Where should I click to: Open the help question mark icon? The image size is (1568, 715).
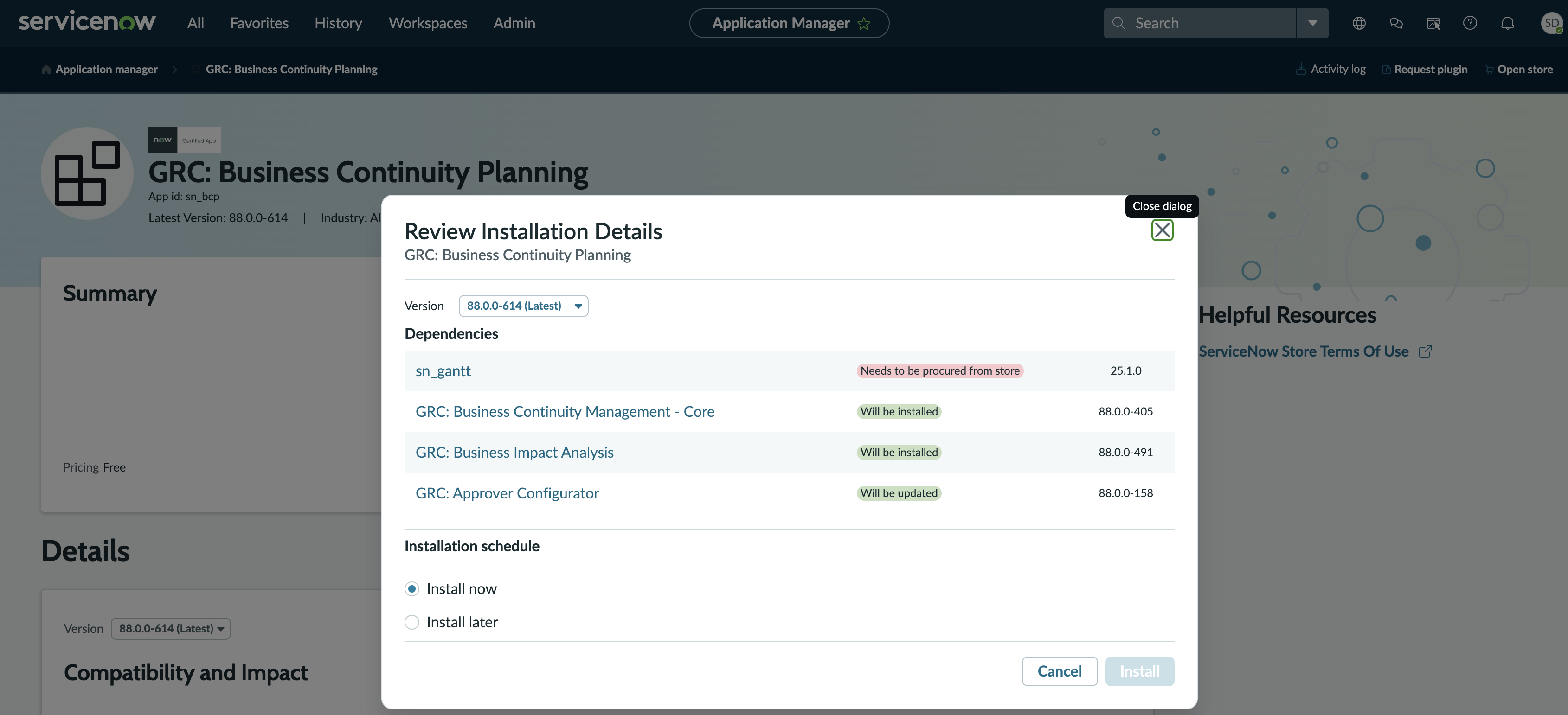(x=1470, y=23)
